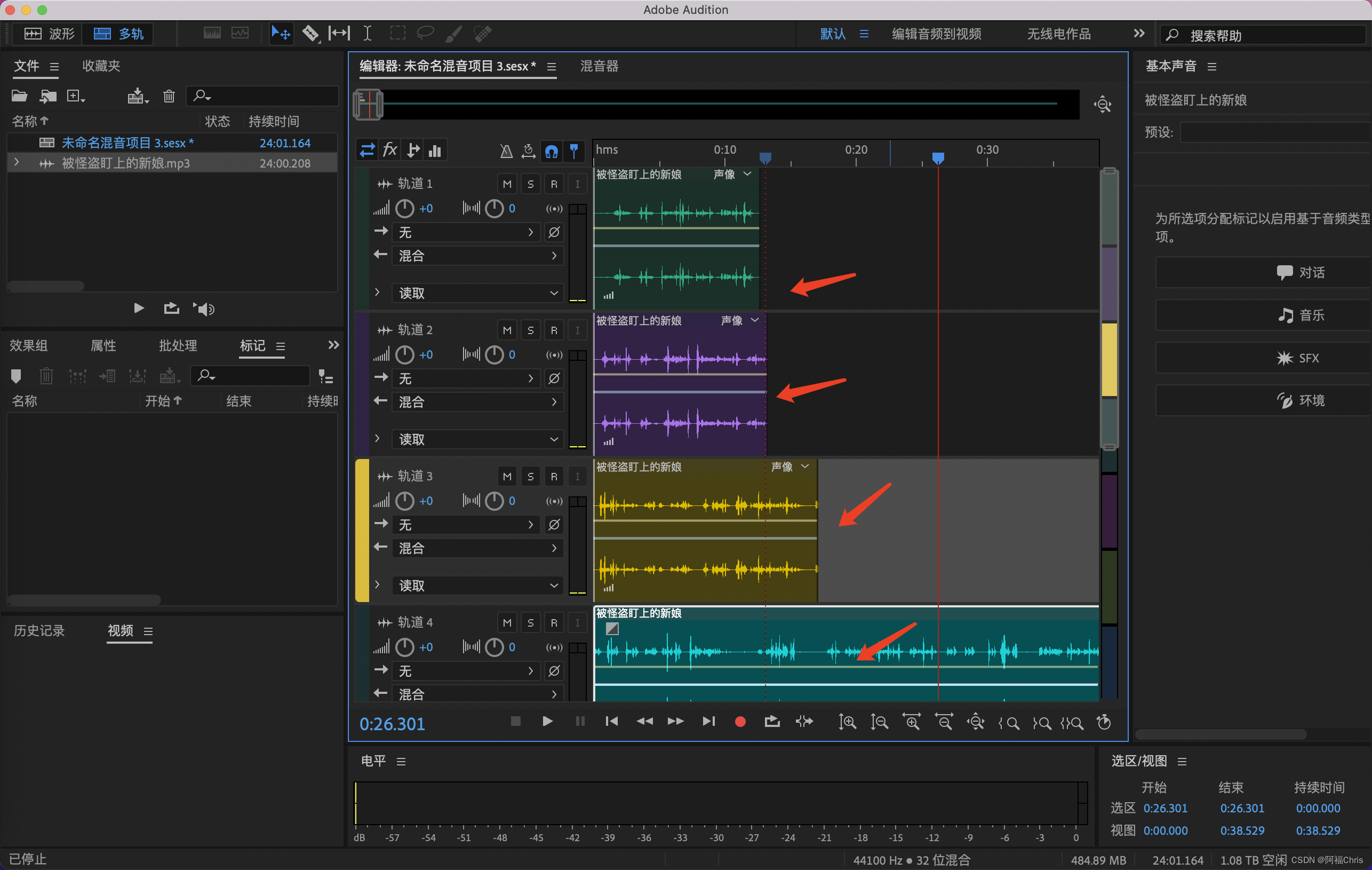Open Track 1 clip 声像 dropdown
The height and width of the screenshot is (870, 1372).
[x=733, y=174]
